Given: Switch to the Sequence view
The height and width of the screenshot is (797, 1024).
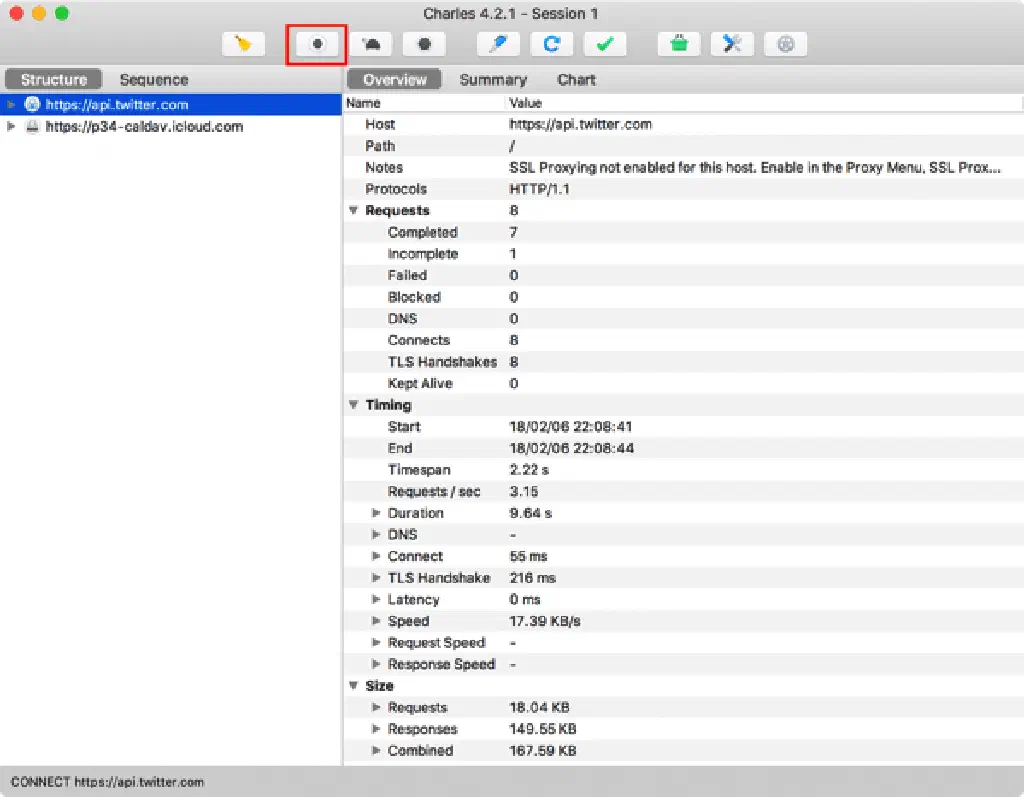Looking at the screenshot, I should [153, 80].
